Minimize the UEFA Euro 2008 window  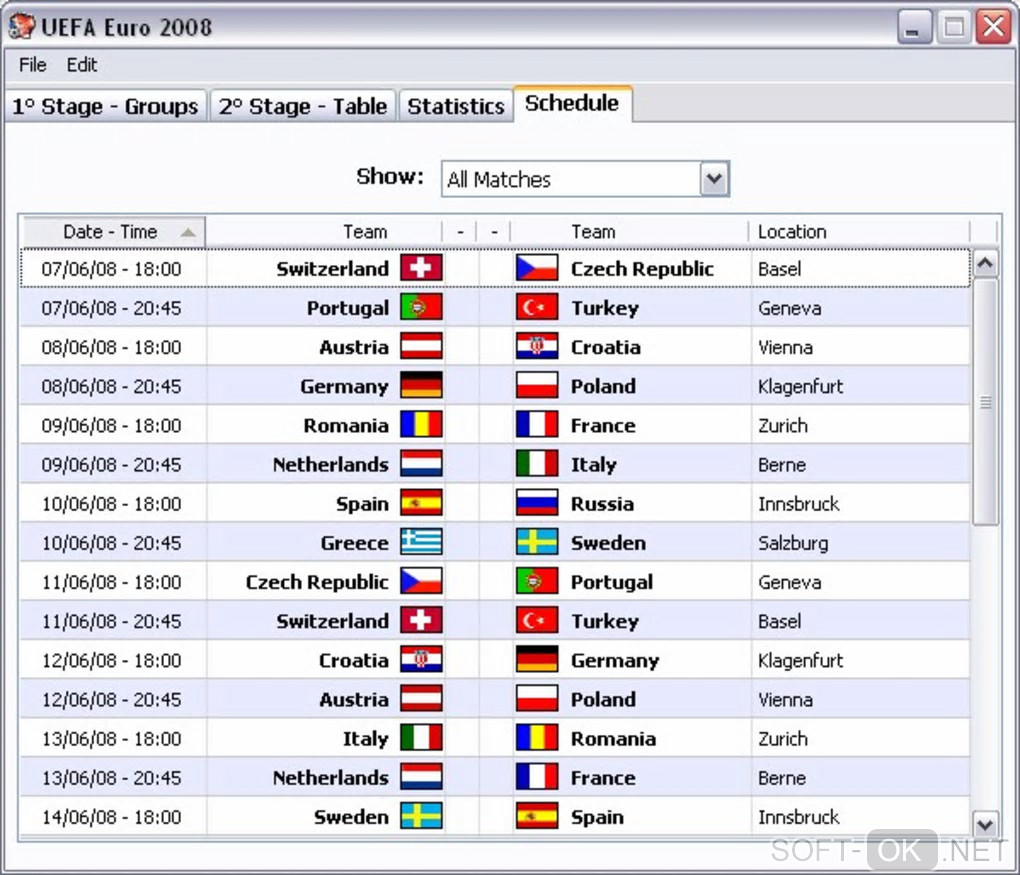(914, 27)
